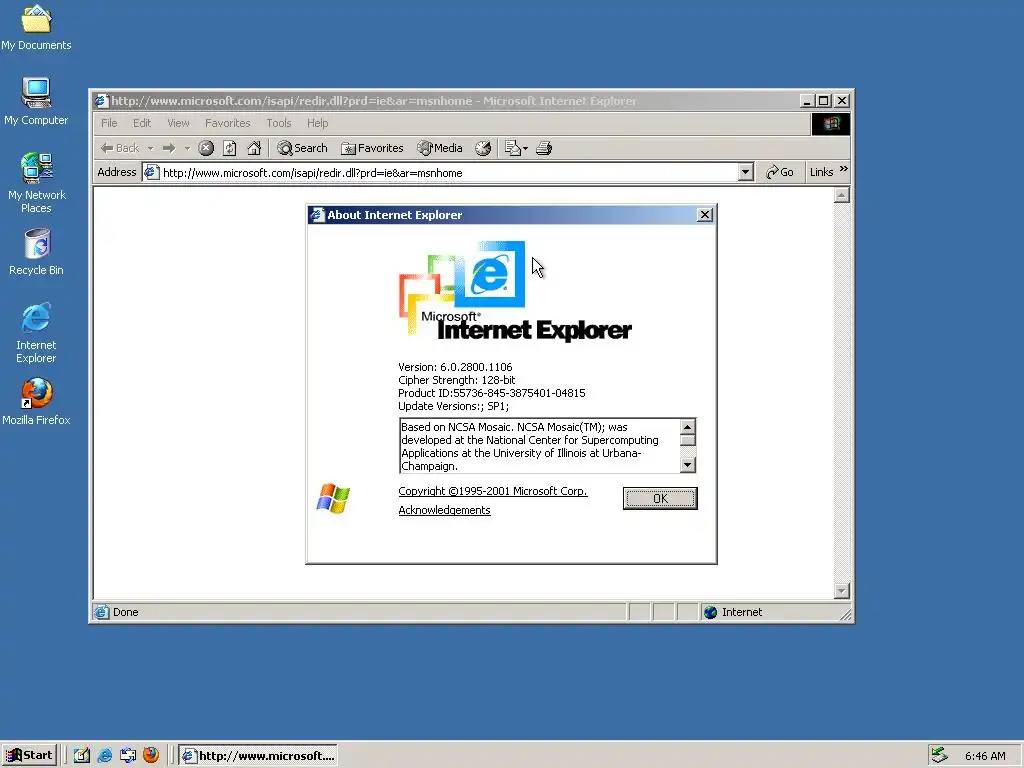This screenshot has width=1024, height=768.
Task: Go to the Home page icon
Action: click(x=254, y=148)
